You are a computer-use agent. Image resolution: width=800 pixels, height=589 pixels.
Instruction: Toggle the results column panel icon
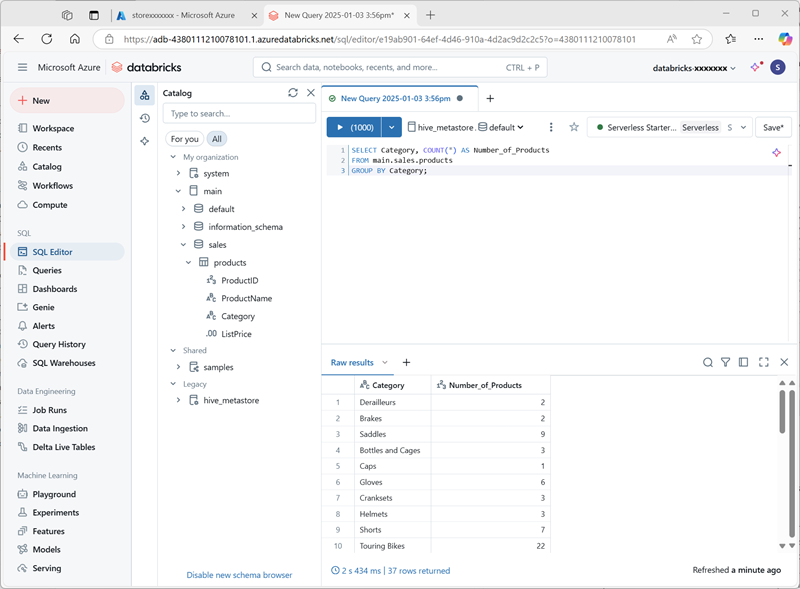pos(743,362)
